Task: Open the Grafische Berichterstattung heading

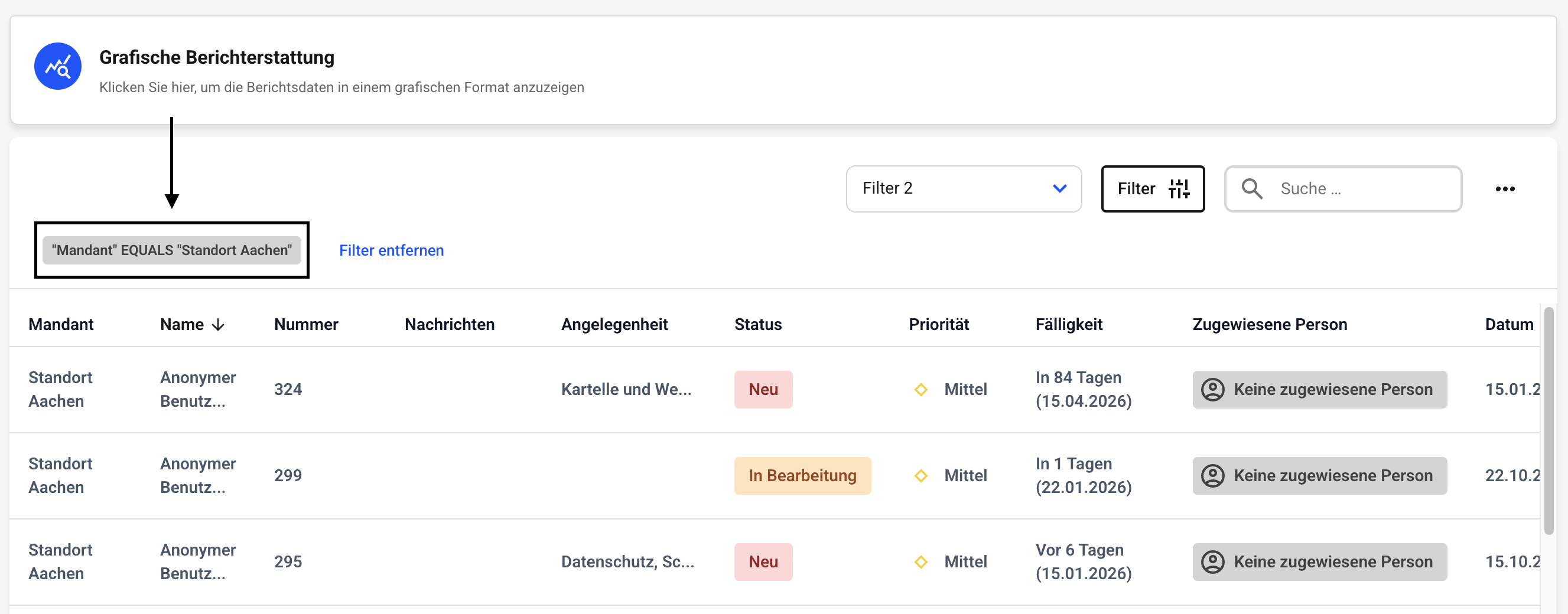Action: [x=217, y=57]
